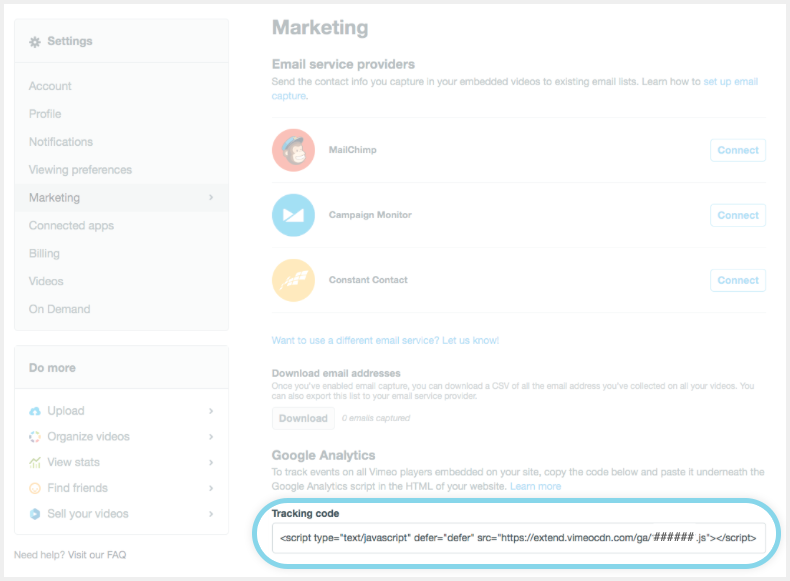The image size is (790, 581).
Task: Click the Settings gear icon
Action: tap(35, 42)
